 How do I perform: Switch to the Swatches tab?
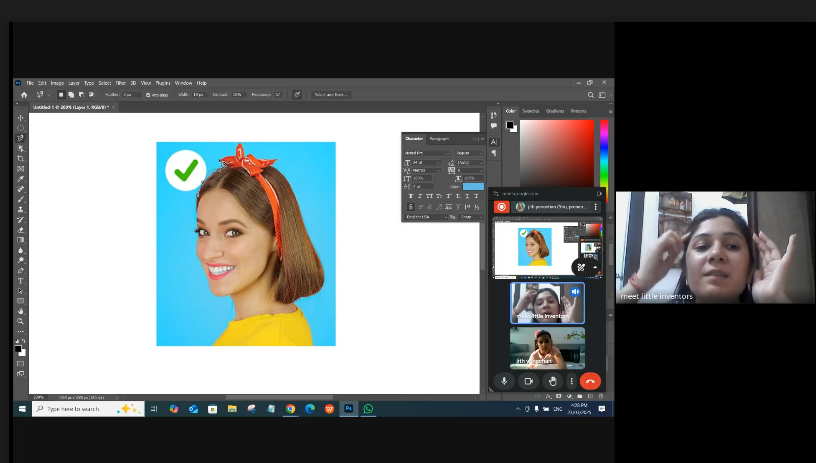point(530,111)
